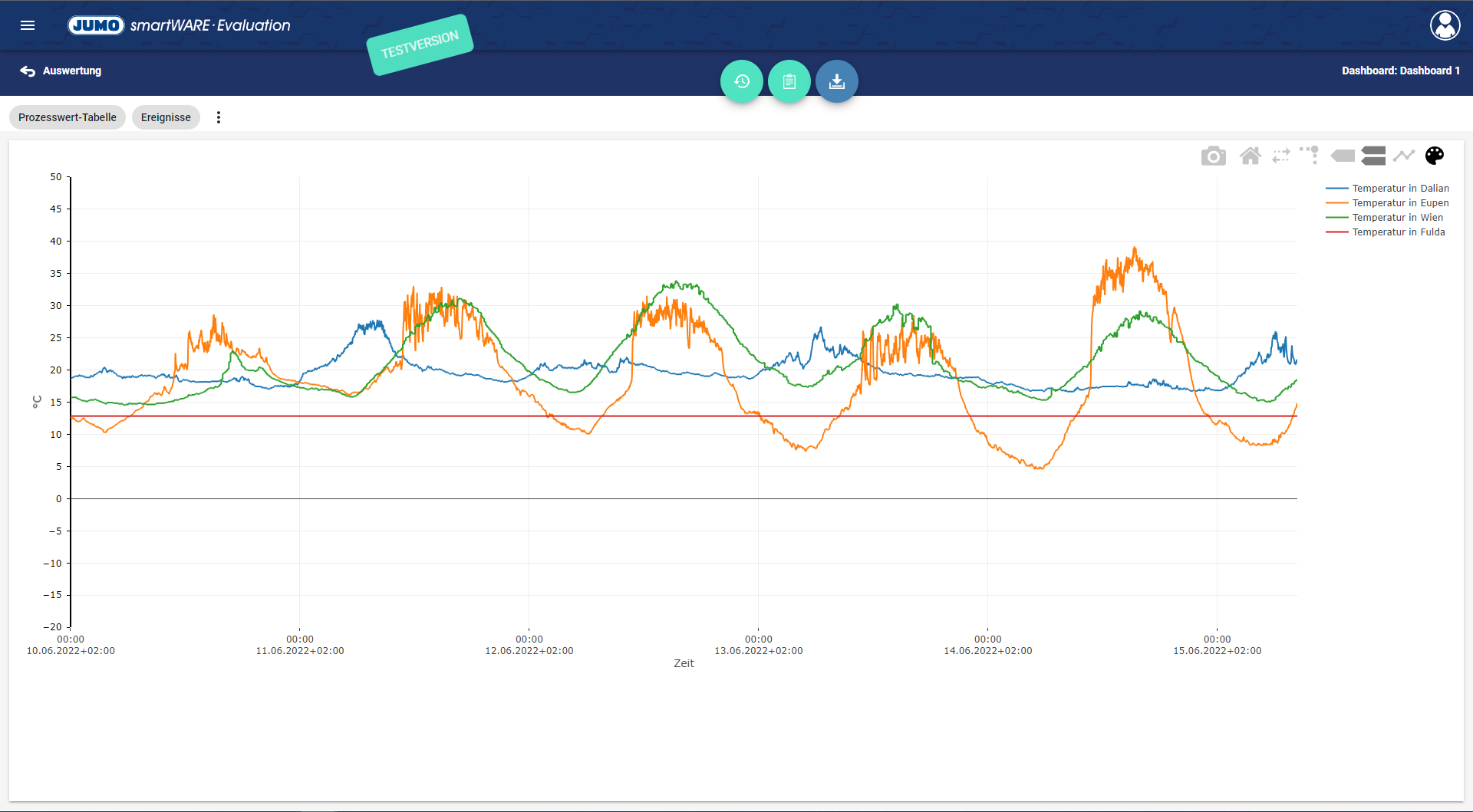The image size is (1473, 812).
Task: Open the Ereignisse tab
Action: pyautogui.click(x=166, y=117)
